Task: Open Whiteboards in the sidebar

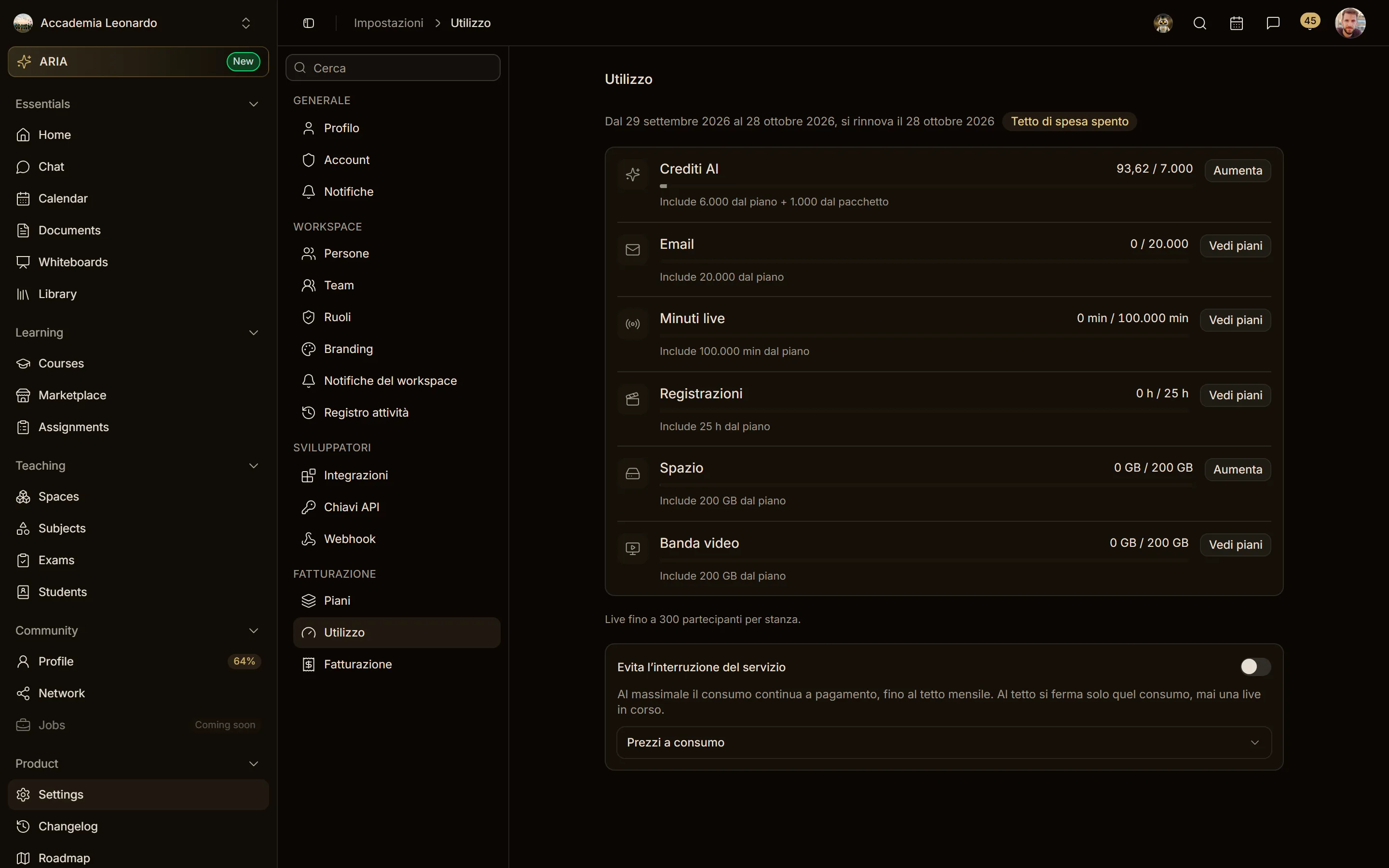Action: pos(138,262)
